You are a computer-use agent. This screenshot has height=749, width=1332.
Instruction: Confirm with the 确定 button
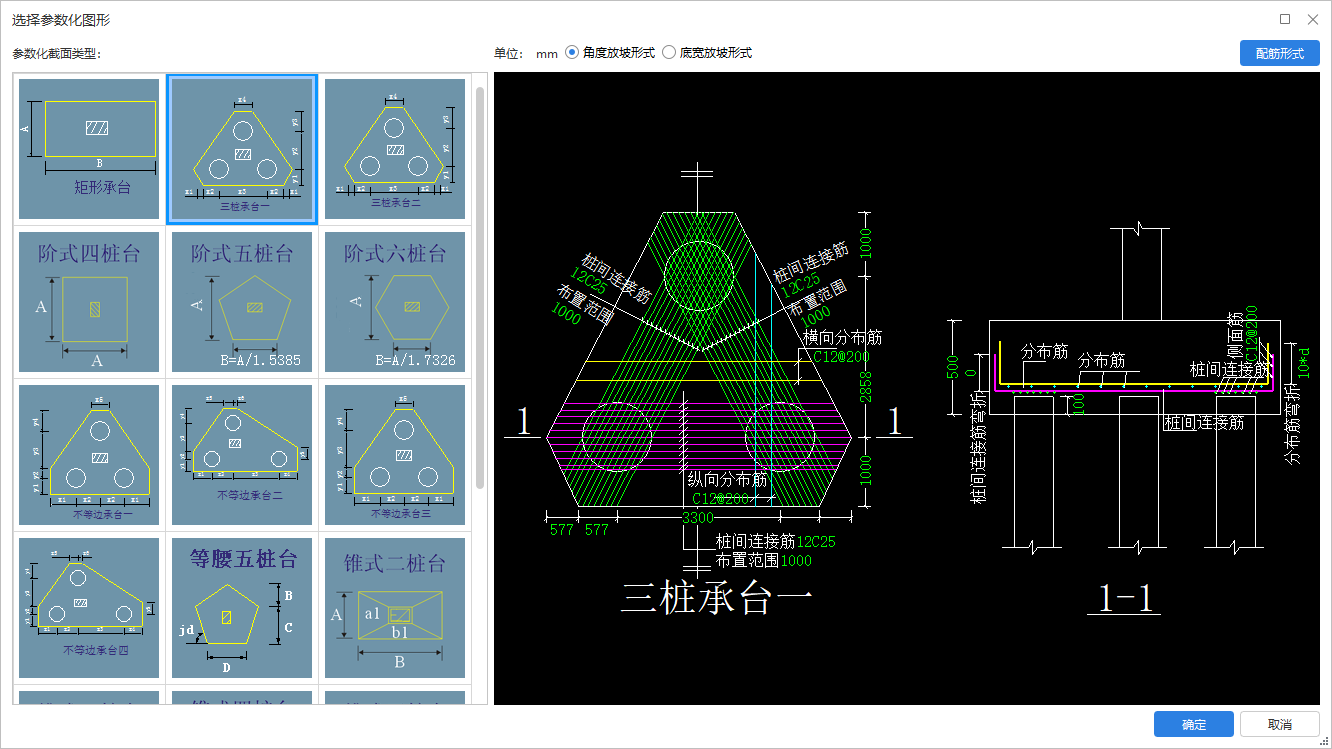coord(1193,724)
